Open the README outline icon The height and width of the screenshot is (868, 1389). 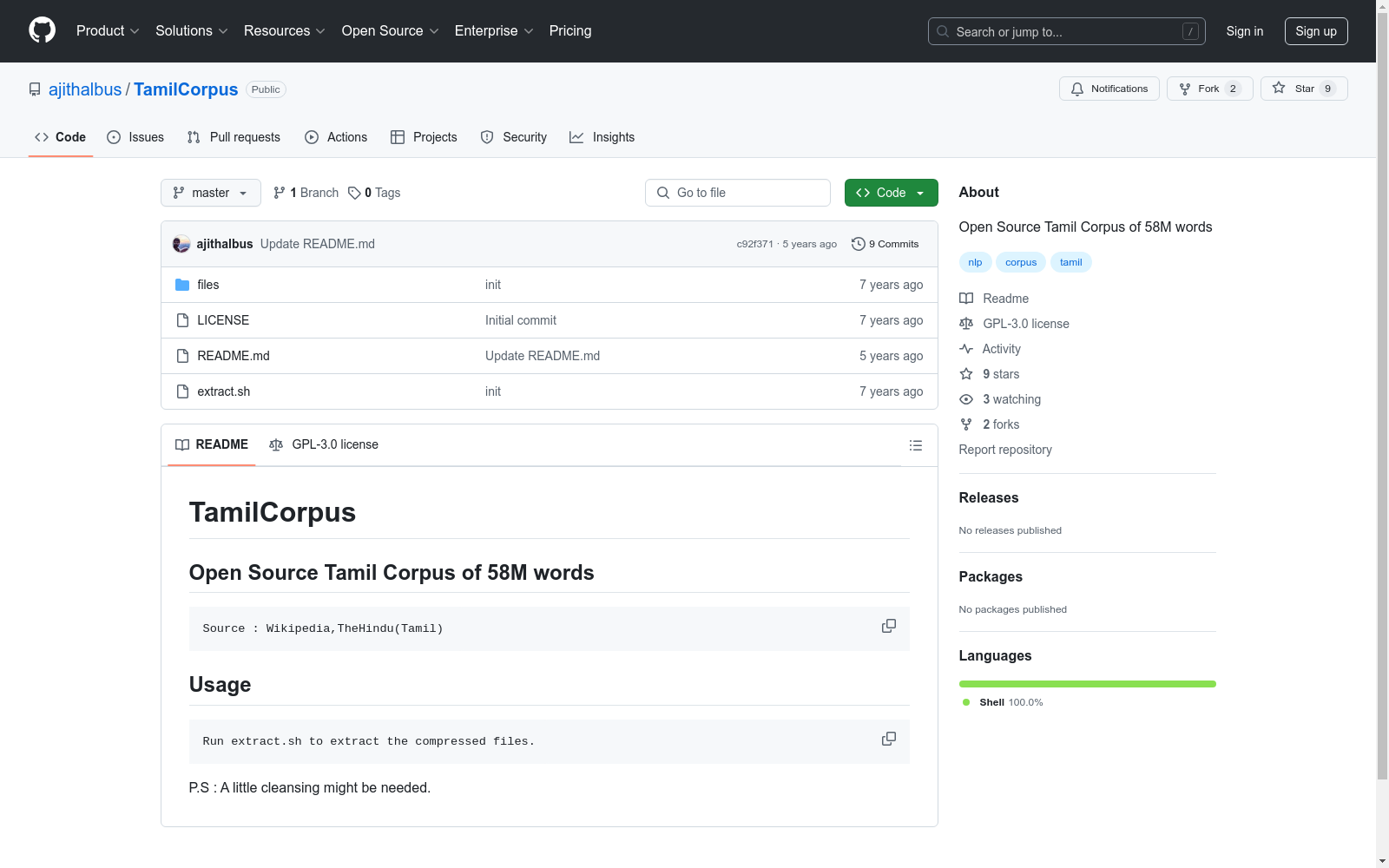(915, 445)
